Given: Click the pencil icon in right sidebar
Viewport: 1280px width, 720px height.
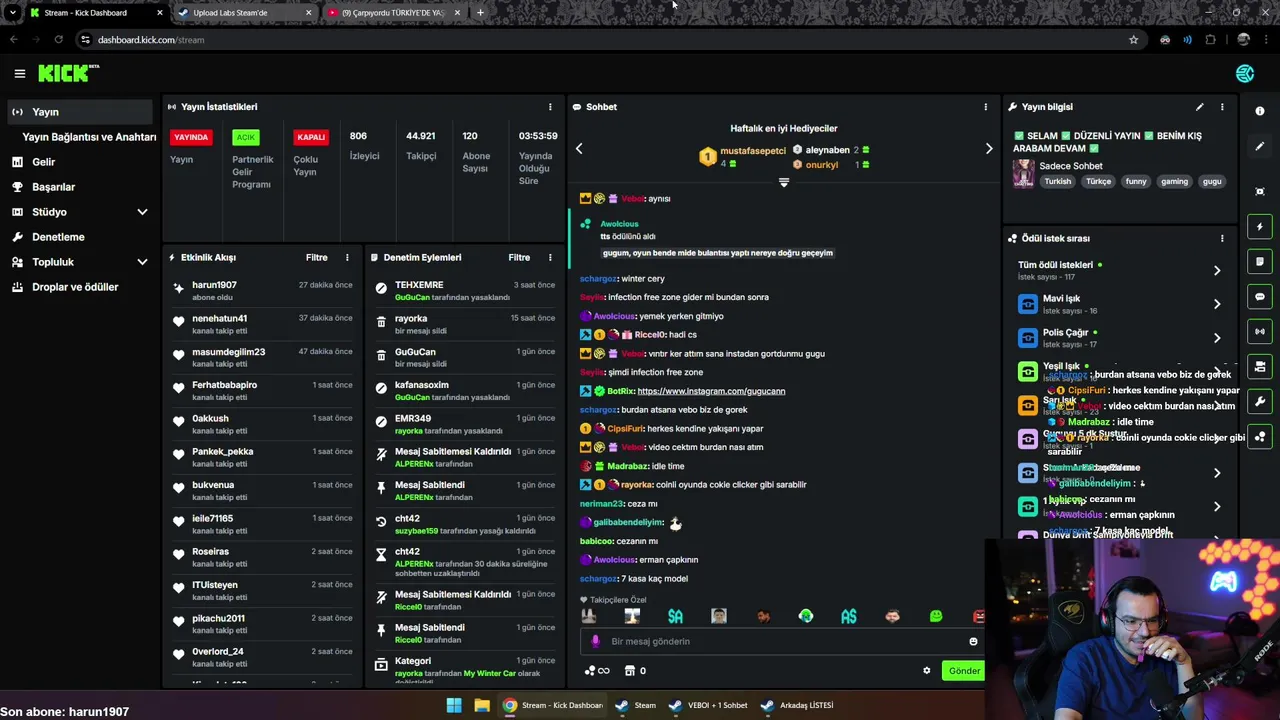Looking at the screenshot, I should click(x=1260, y=147).
